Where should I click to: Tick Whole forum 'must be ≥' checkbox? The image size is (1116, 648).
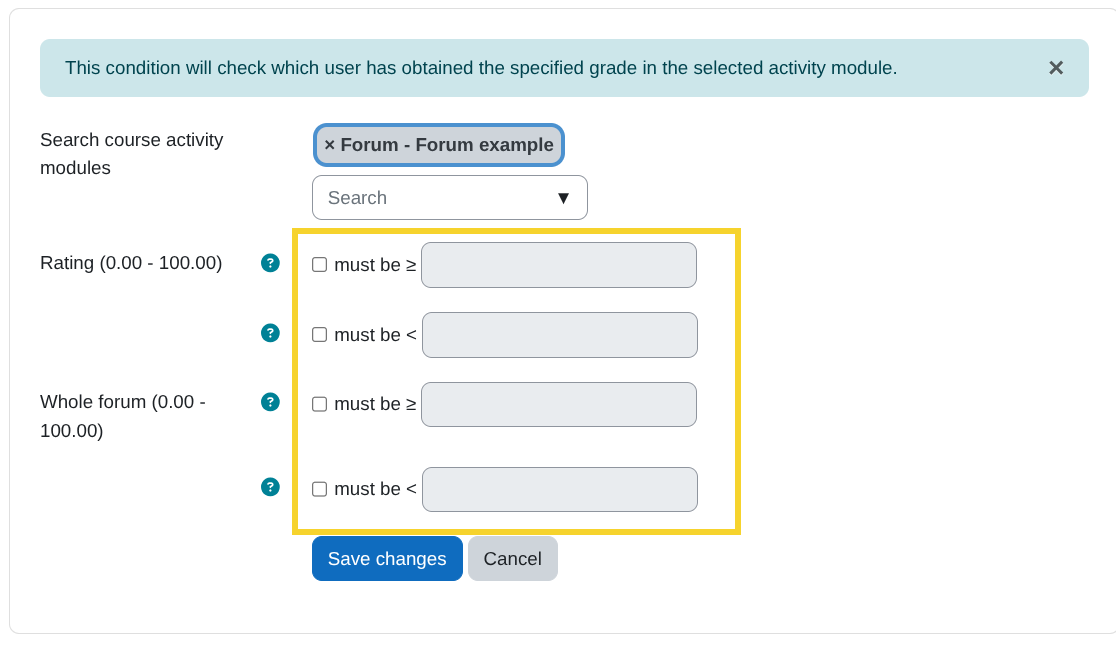(320, 404)
